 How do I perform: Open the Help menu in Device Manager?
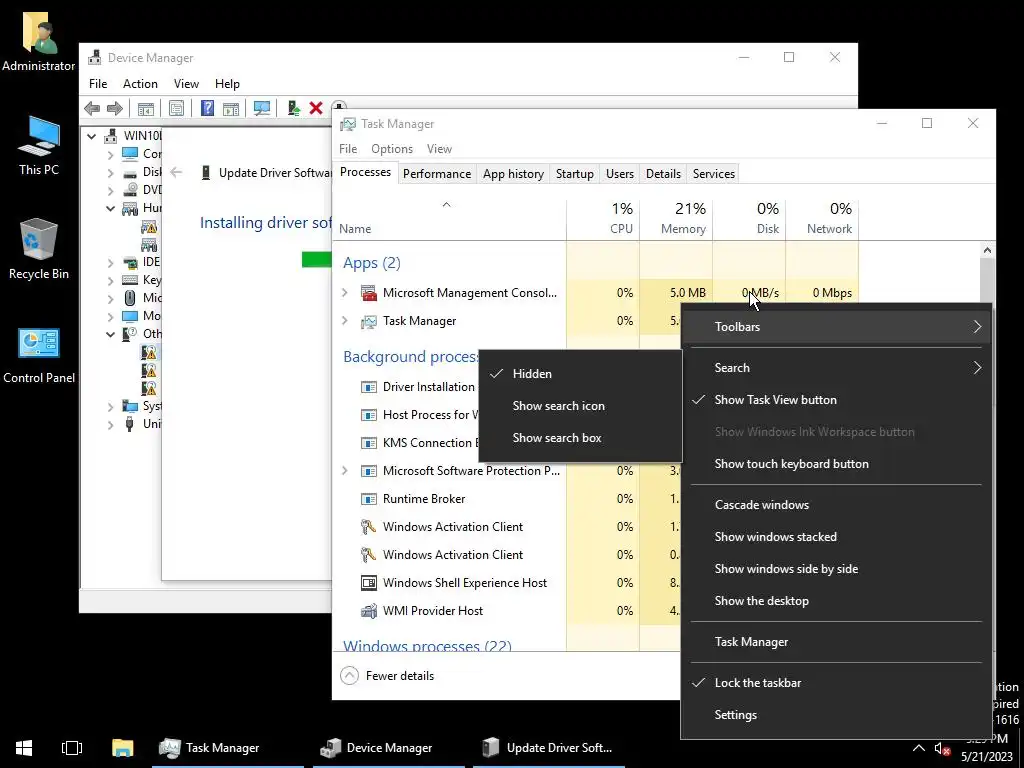point(227,84)
